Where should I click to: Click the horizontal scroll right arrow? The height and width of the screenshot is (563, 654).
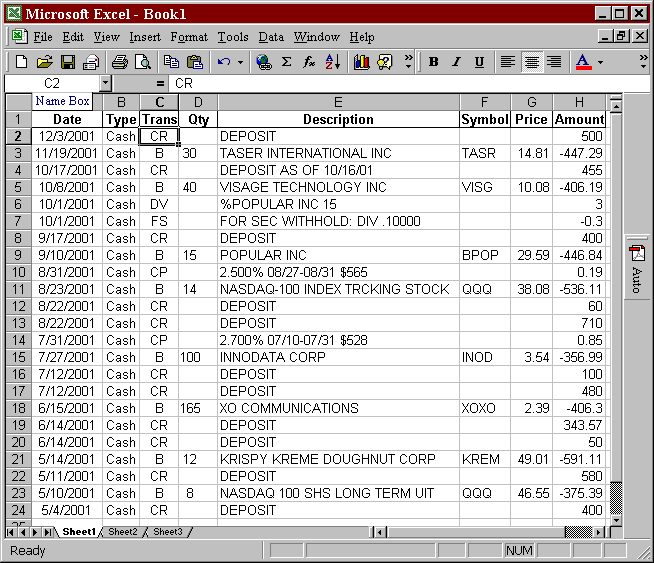(599, 532)
